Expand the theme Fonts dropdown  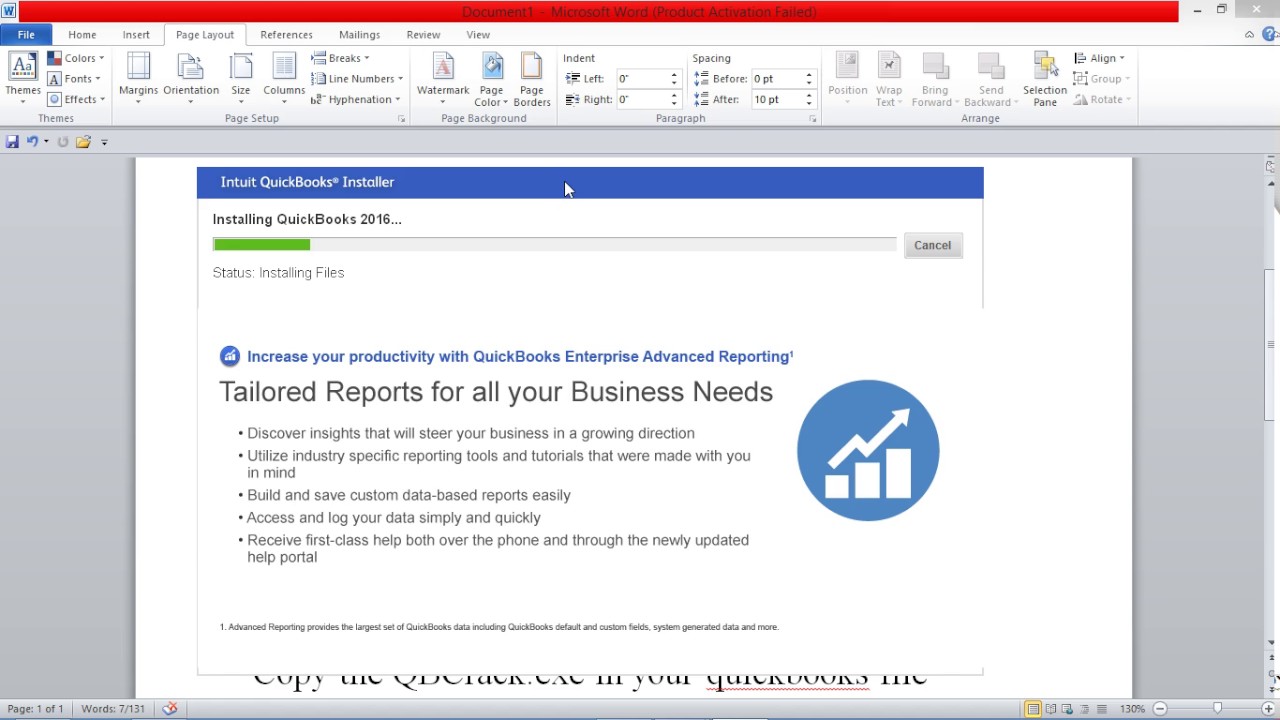pos(76,79)
